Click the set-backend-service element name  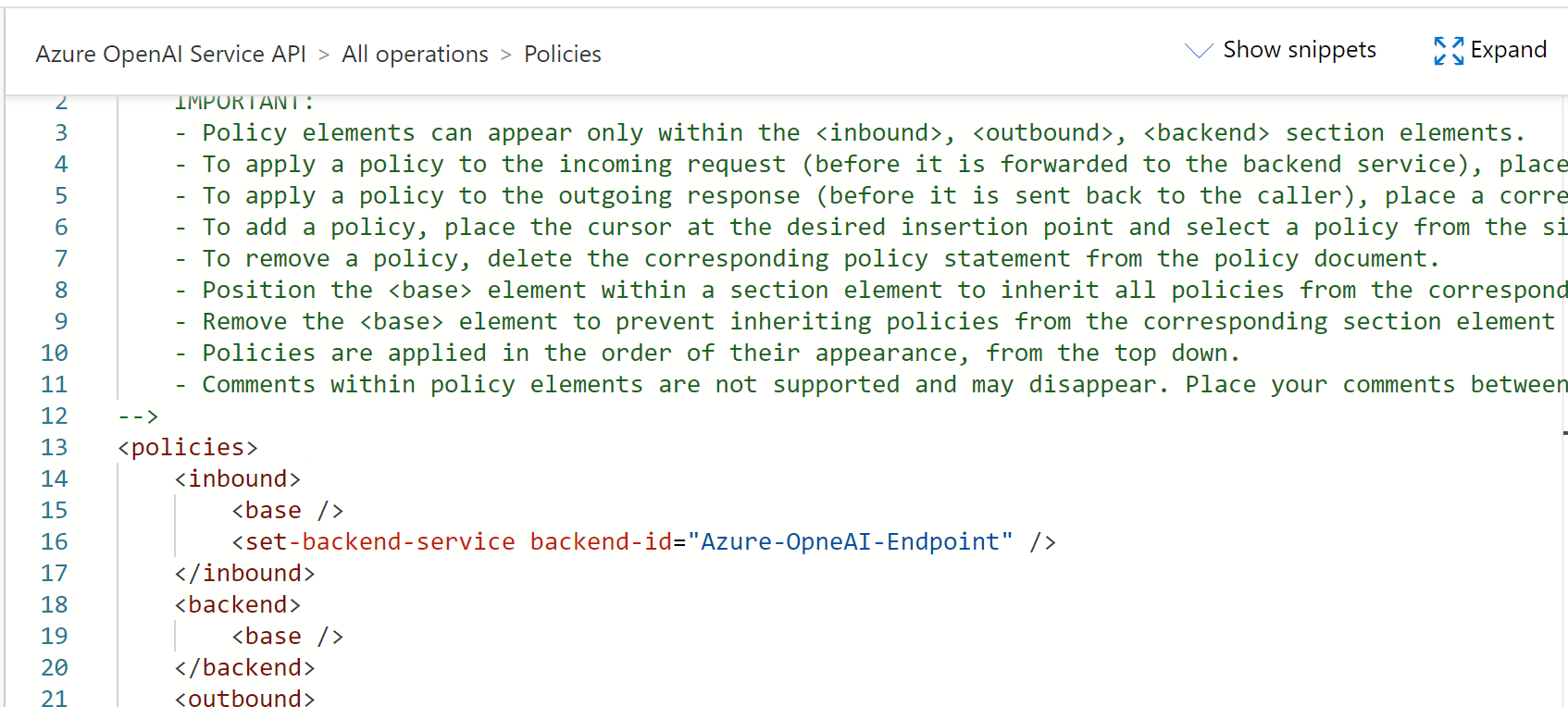[380, 542]
